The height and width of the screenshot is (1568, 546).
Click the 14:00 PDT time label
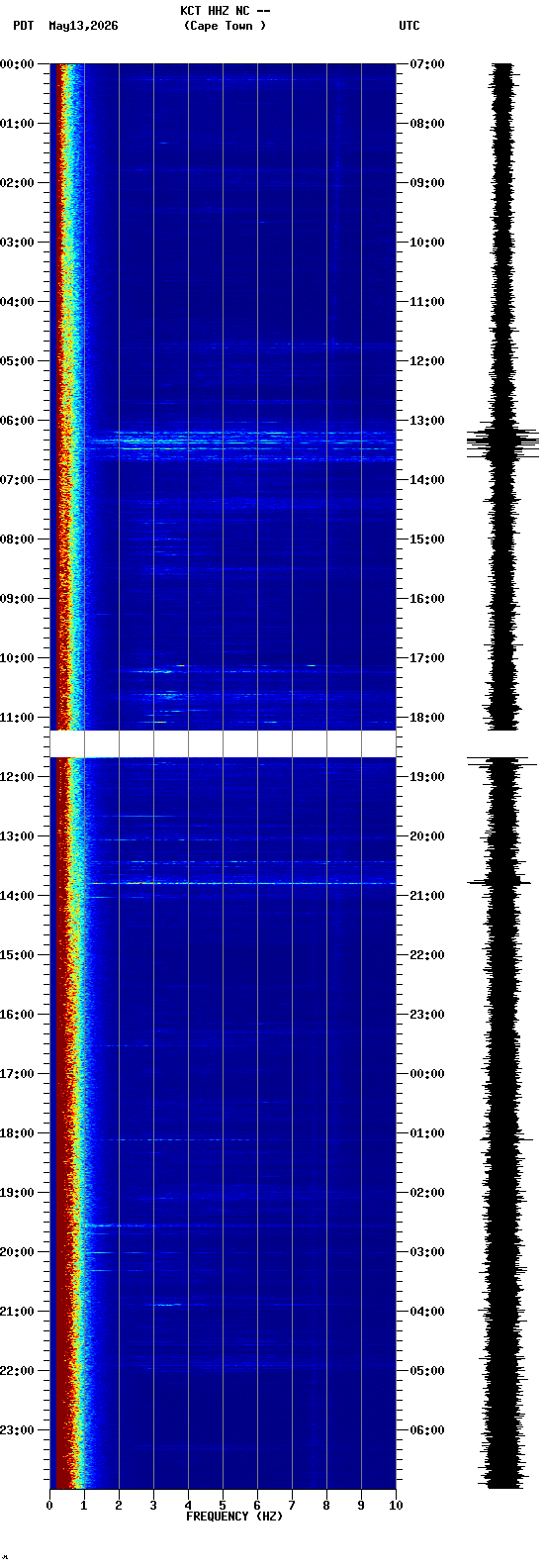pyautogui.click(x=18, y=896)
